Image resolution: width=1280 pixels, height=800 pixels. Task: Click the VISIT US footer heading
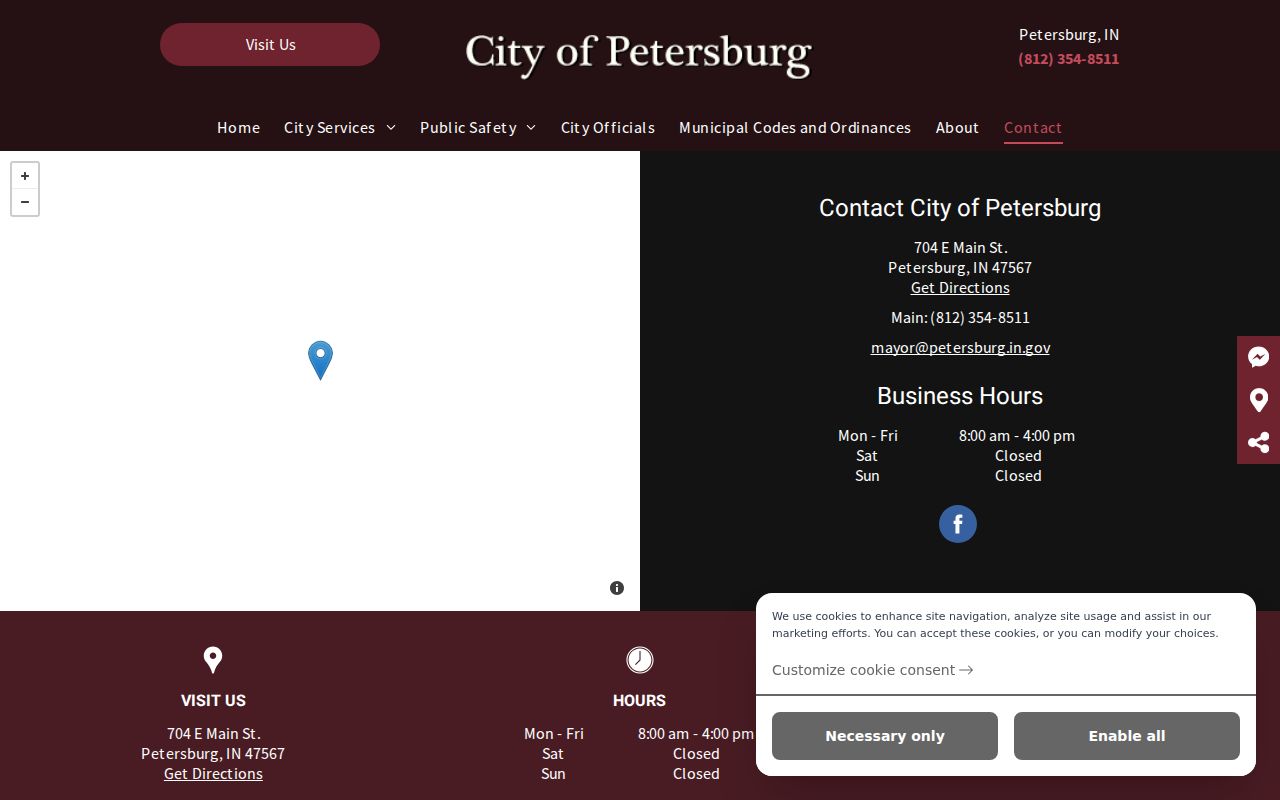tap(213, 701)
